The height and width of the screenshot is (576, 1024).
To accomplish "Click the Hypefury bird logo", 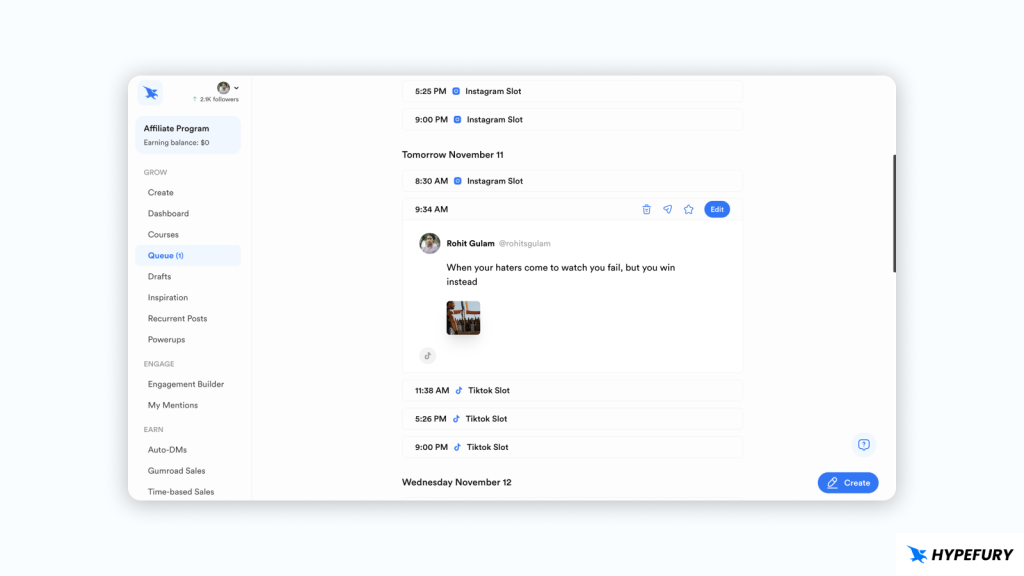I will click(x=150, y=92).
